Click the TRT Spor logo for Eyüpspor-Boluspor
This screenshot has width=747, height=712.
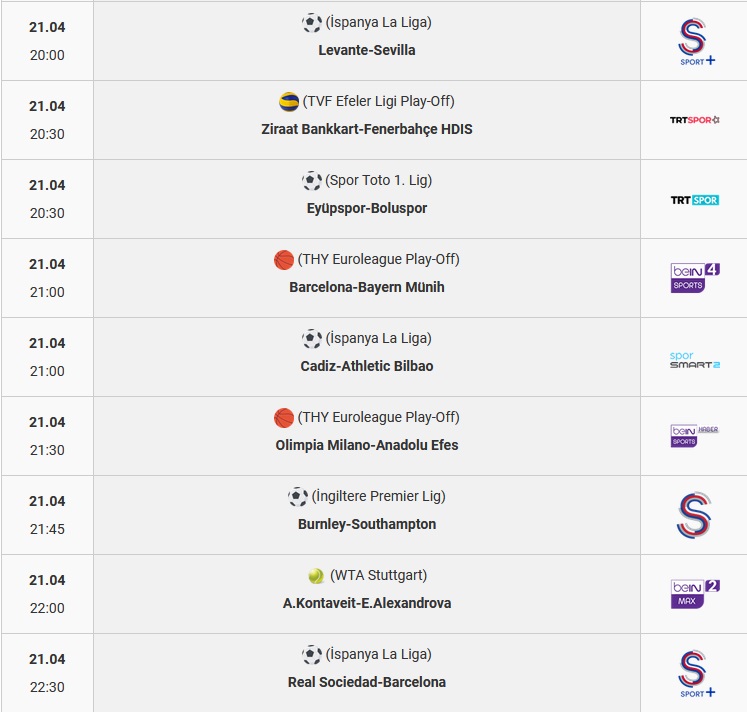(x=695, y=200)
